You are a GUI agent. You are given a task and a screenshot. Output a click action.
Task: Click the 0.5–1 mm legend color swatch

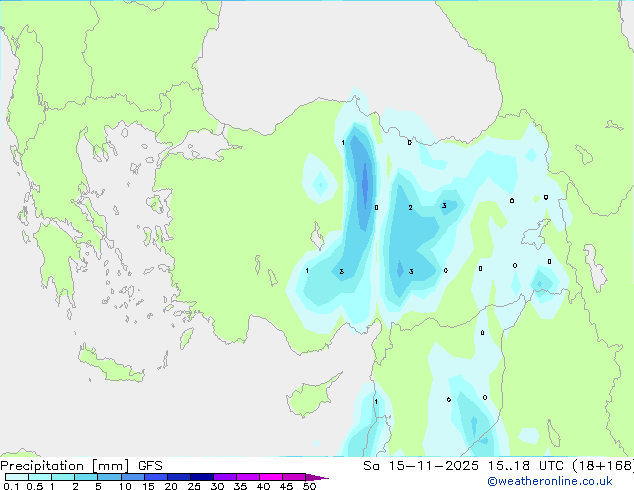tap(40, 477)
